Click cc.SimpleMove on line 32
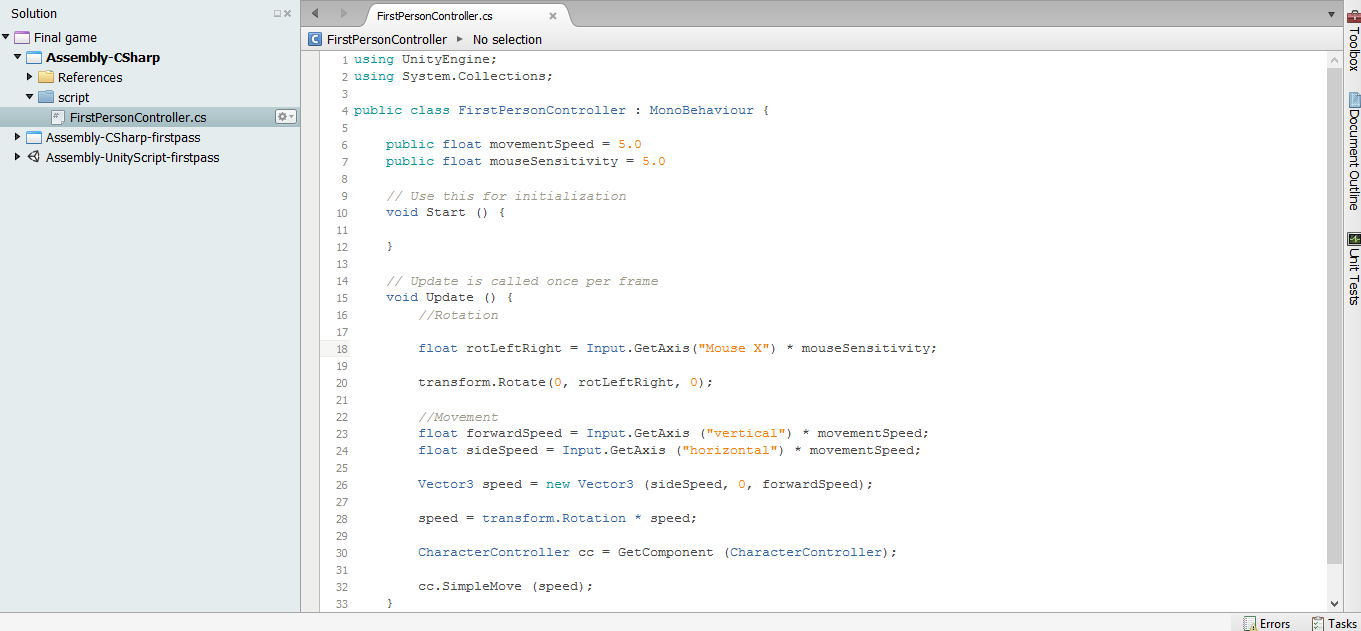This screenshot has width=1361, height=631. [470, 586]
